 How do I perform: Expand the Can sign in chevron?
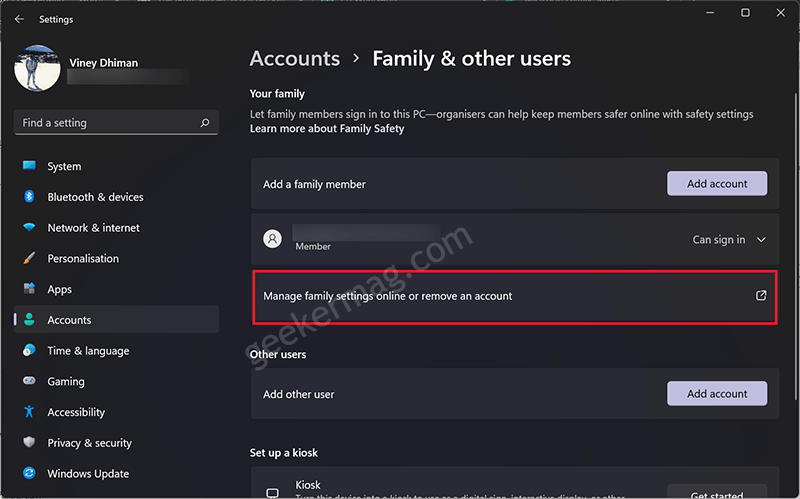[x=761, y=239]
